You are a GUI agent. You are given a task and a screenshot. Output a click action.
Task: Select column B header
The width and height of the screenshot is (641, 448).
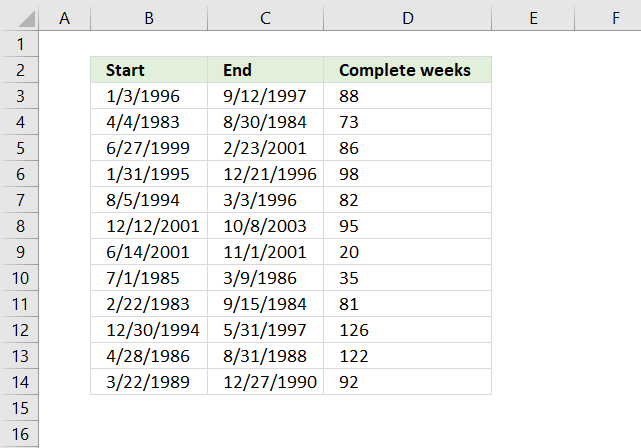[x=149, y=18]
